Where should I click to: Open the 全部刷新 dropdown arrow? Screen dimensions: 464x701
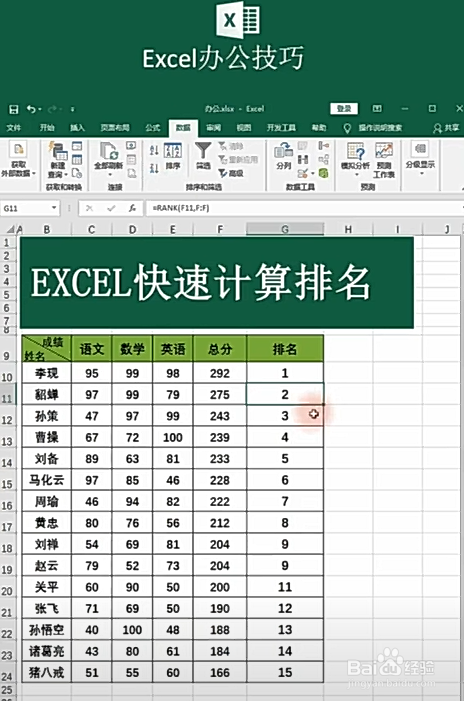click(109, 174)
